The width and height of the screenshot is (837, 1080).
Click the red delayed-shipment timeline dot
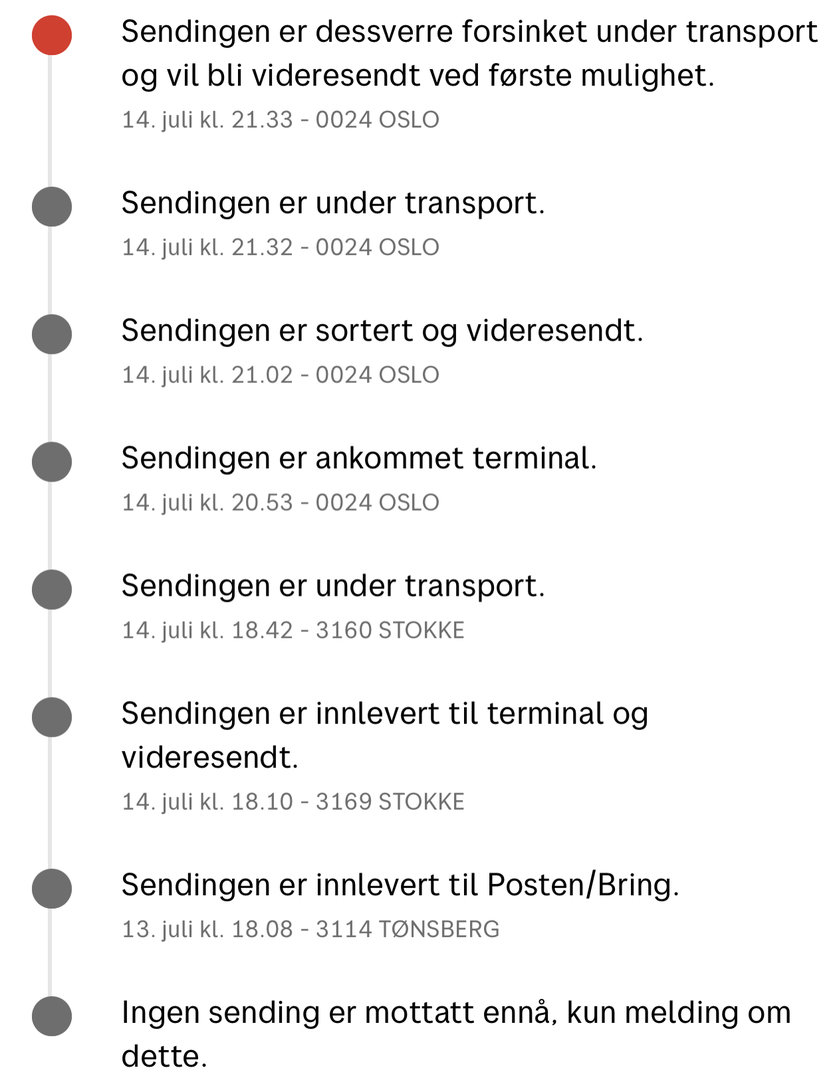pos(51,35)
